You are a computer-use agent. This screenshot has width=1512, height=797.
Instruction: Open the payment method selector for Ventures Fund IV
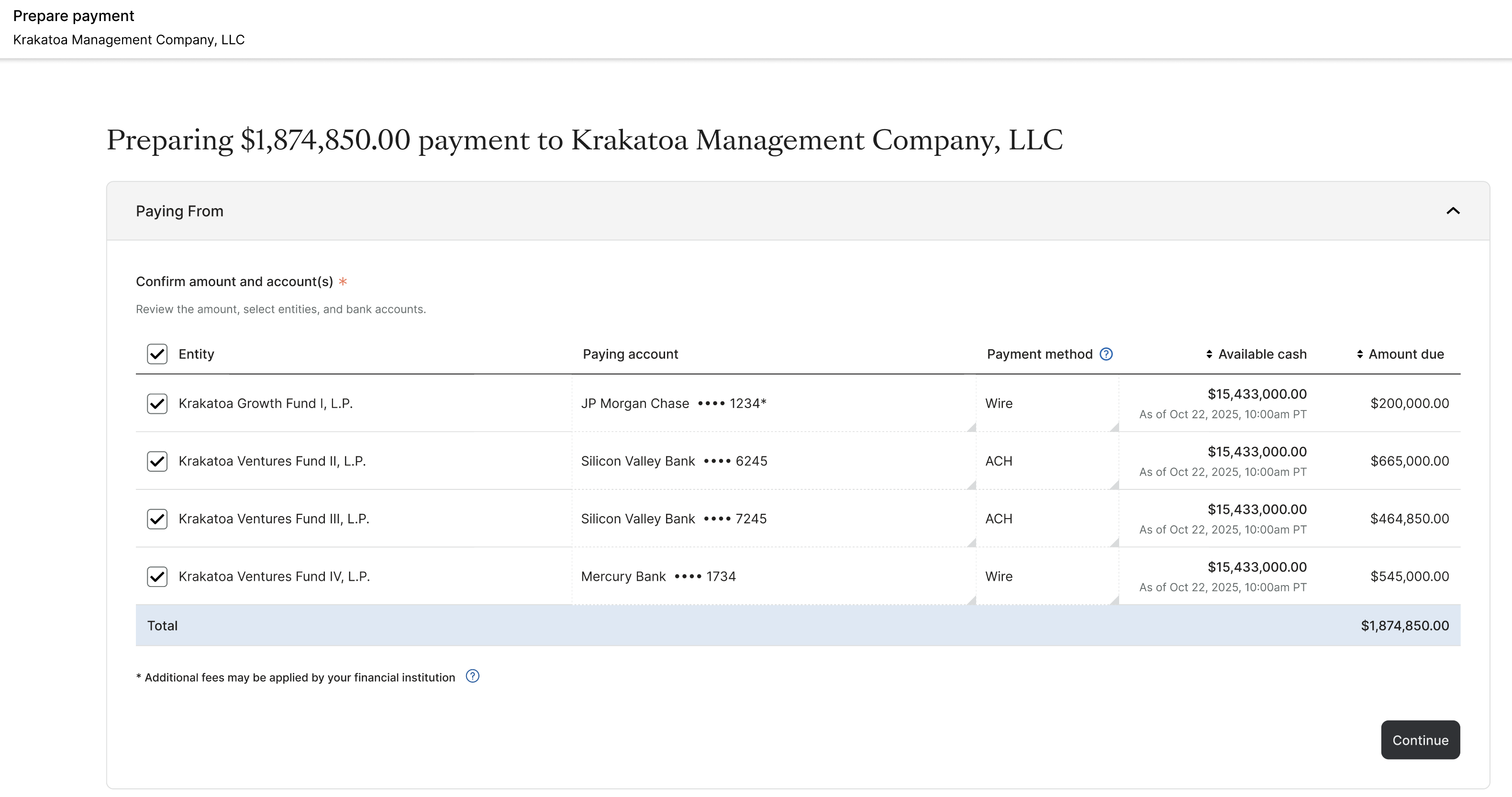point(1048,576)
